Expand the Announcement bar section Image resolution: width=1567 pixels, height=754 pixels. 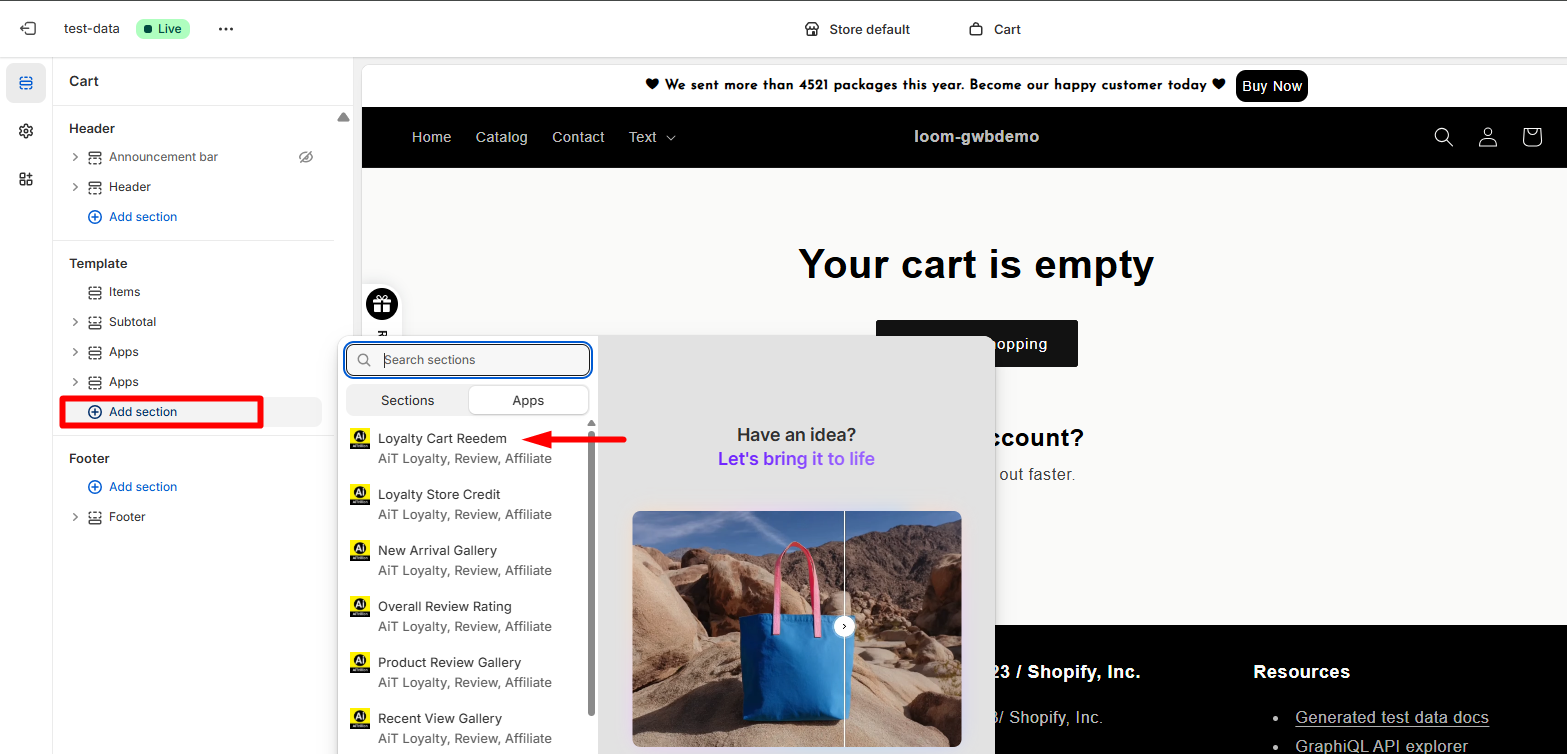pyautogui.click(x=75, y=157)
